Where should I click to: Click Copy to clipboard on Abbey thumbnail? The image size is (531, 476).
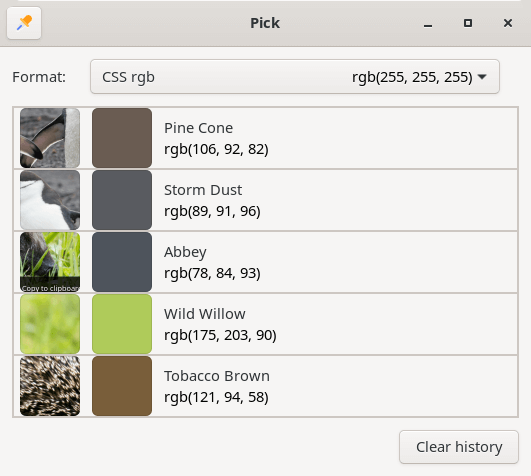50,288
